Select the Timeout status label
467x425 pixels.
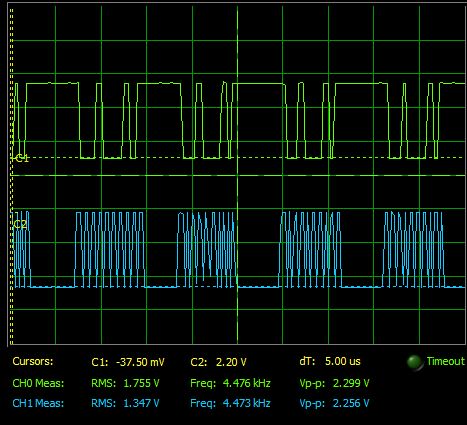445,361
